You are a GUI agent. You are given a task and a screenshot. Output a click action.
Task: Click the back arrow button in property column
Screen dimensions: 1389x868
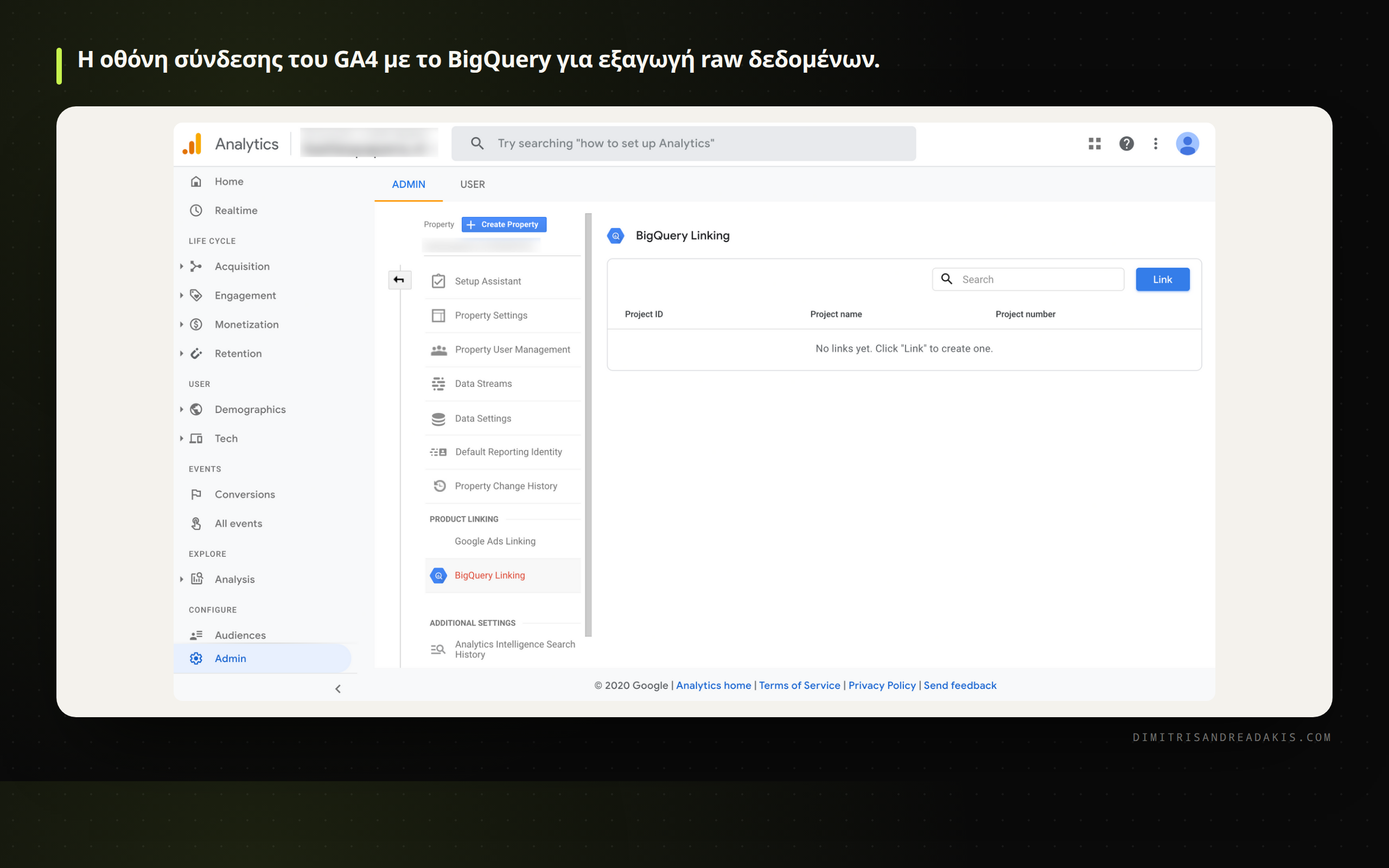point(399,280)
